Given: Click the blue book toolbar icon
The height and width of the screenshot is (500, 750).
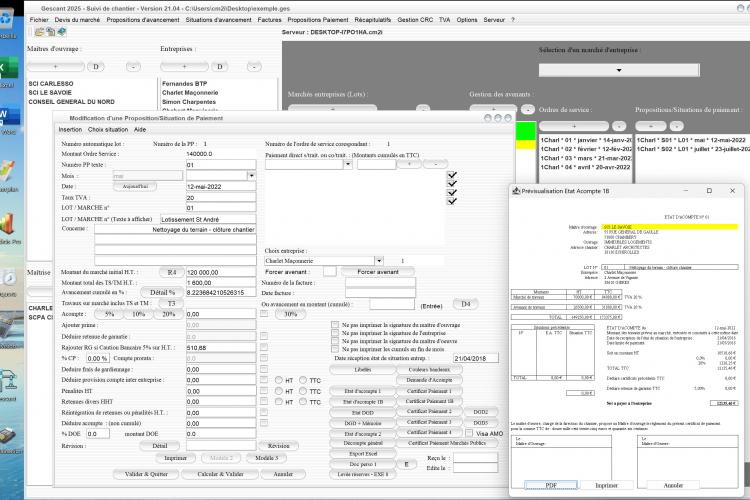Looking at the screenshot, I should tap(61, 32).
